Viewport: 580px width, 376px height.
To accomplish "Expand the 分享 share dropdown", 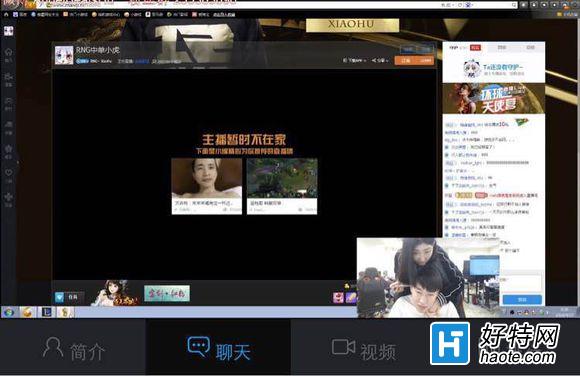I will point(380,60).
